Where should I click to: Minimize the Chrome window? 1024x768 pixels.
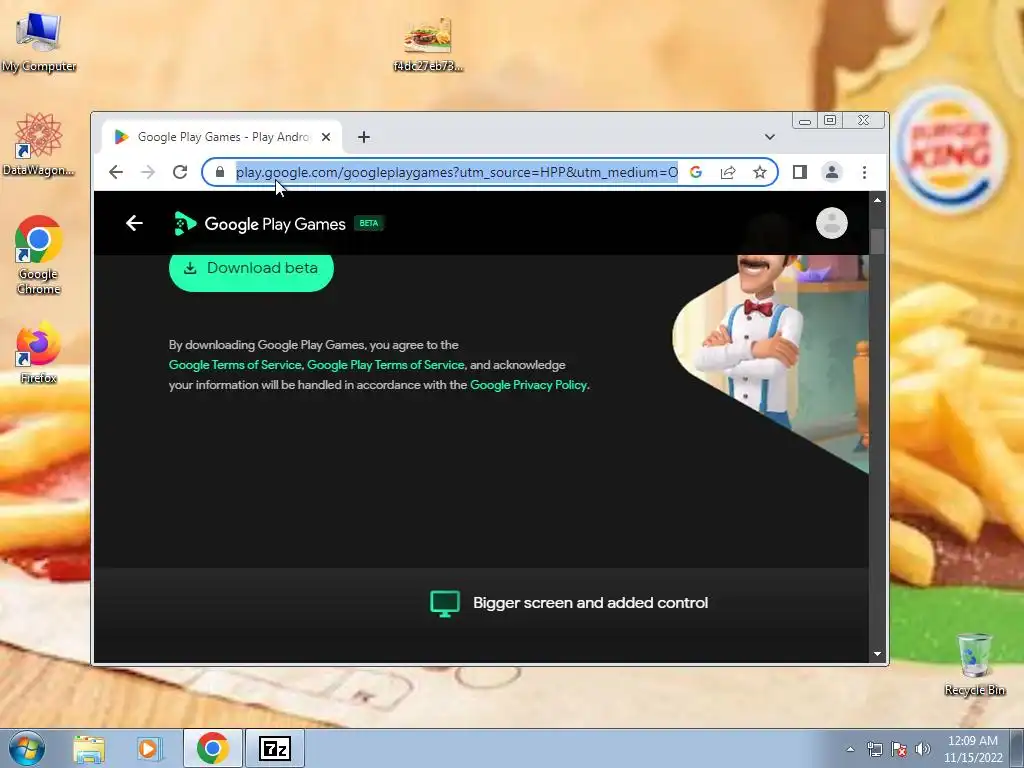[x=805, y=121]
